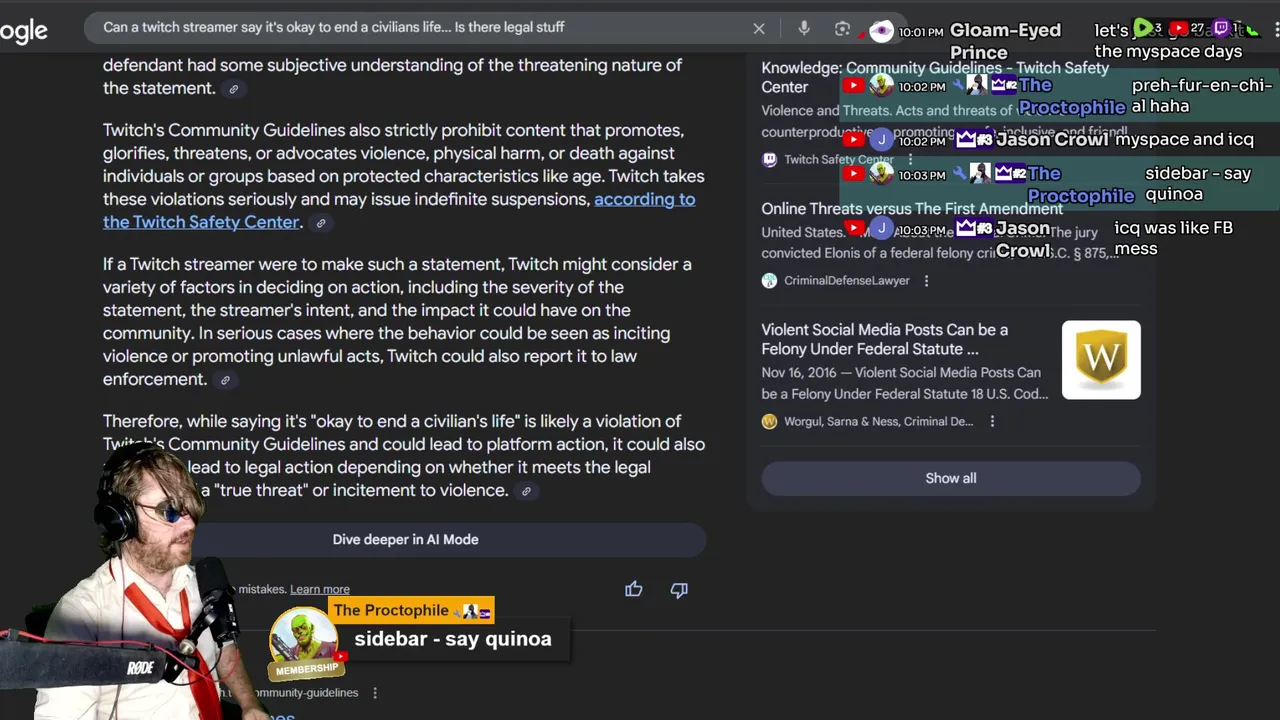The width and height of the screenshot is (1280, 720).
Task: Open source link icon after 'the statement.'
Action: (234, 89)
